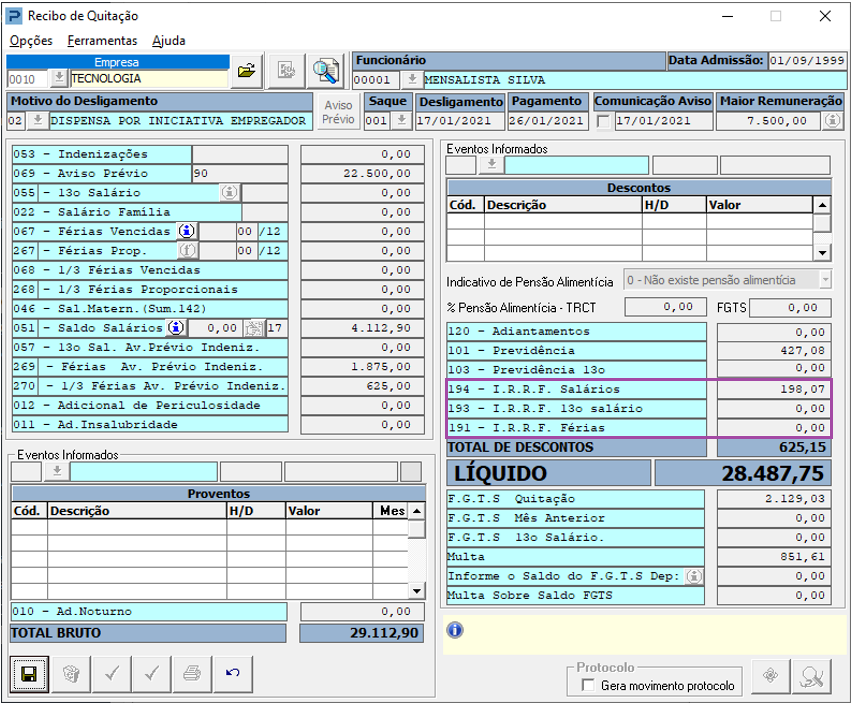Image resolution: width=854 pixels, height=706 pixels.
Task: Click the greyed document icon beside folder
Action: tap(286, 71)
